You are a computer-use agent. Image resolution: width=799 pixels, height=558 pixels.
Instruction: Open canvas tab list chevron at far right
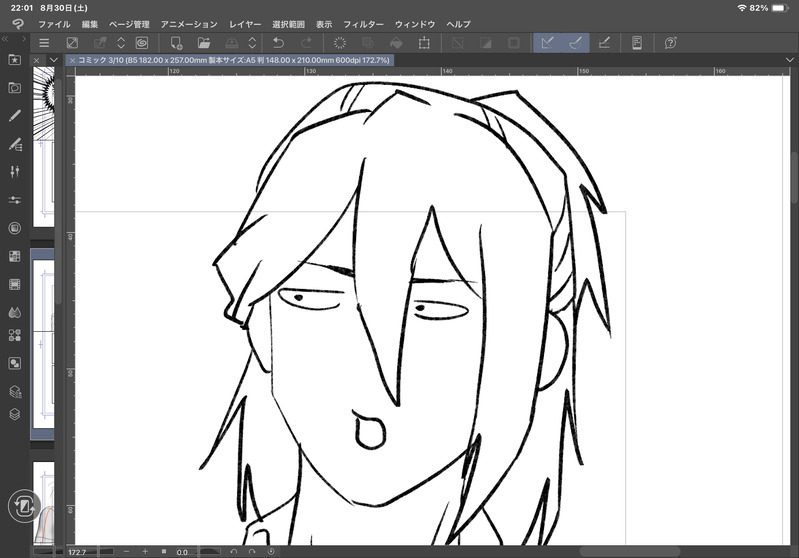click(x=790, y=60)
